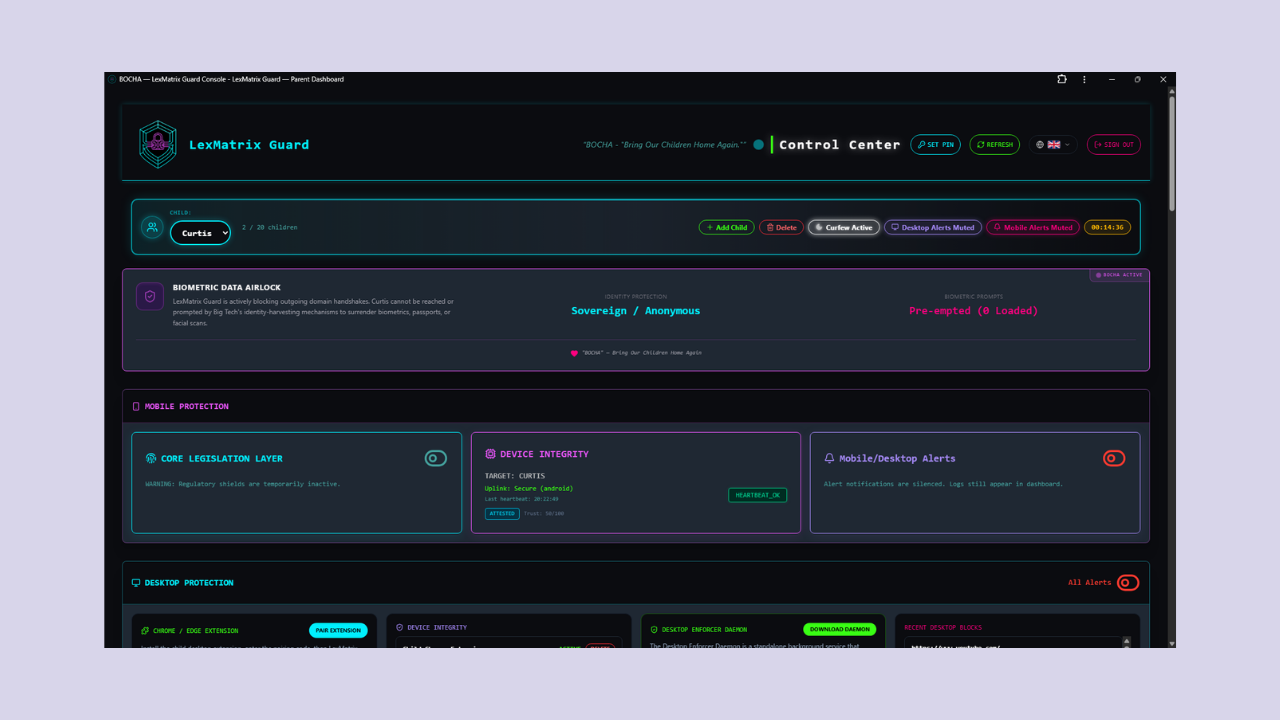Viewport: 1280px width, 720px height.
Task: Click the Pair Extension button
Action: (x=338, y=631)
